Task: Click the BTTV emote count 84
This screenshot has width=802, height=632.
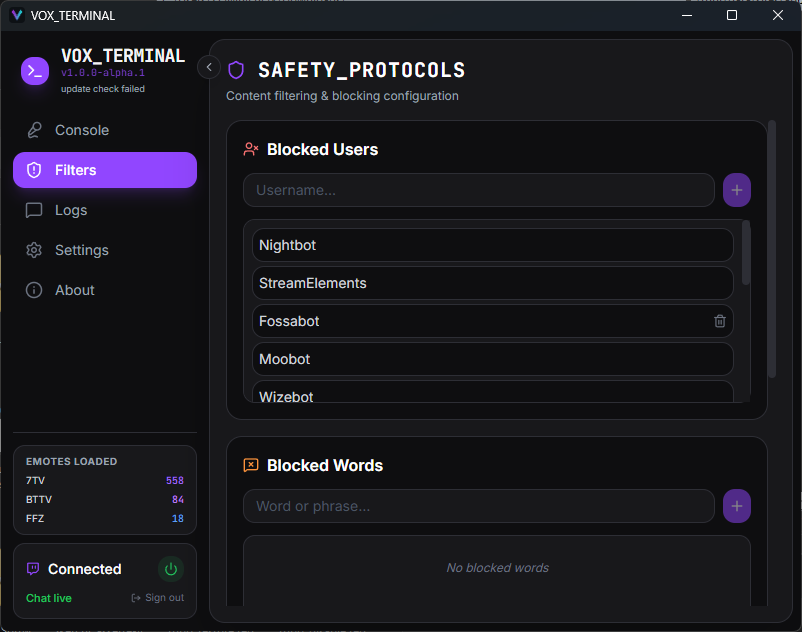Action: [x=177, y=500]
